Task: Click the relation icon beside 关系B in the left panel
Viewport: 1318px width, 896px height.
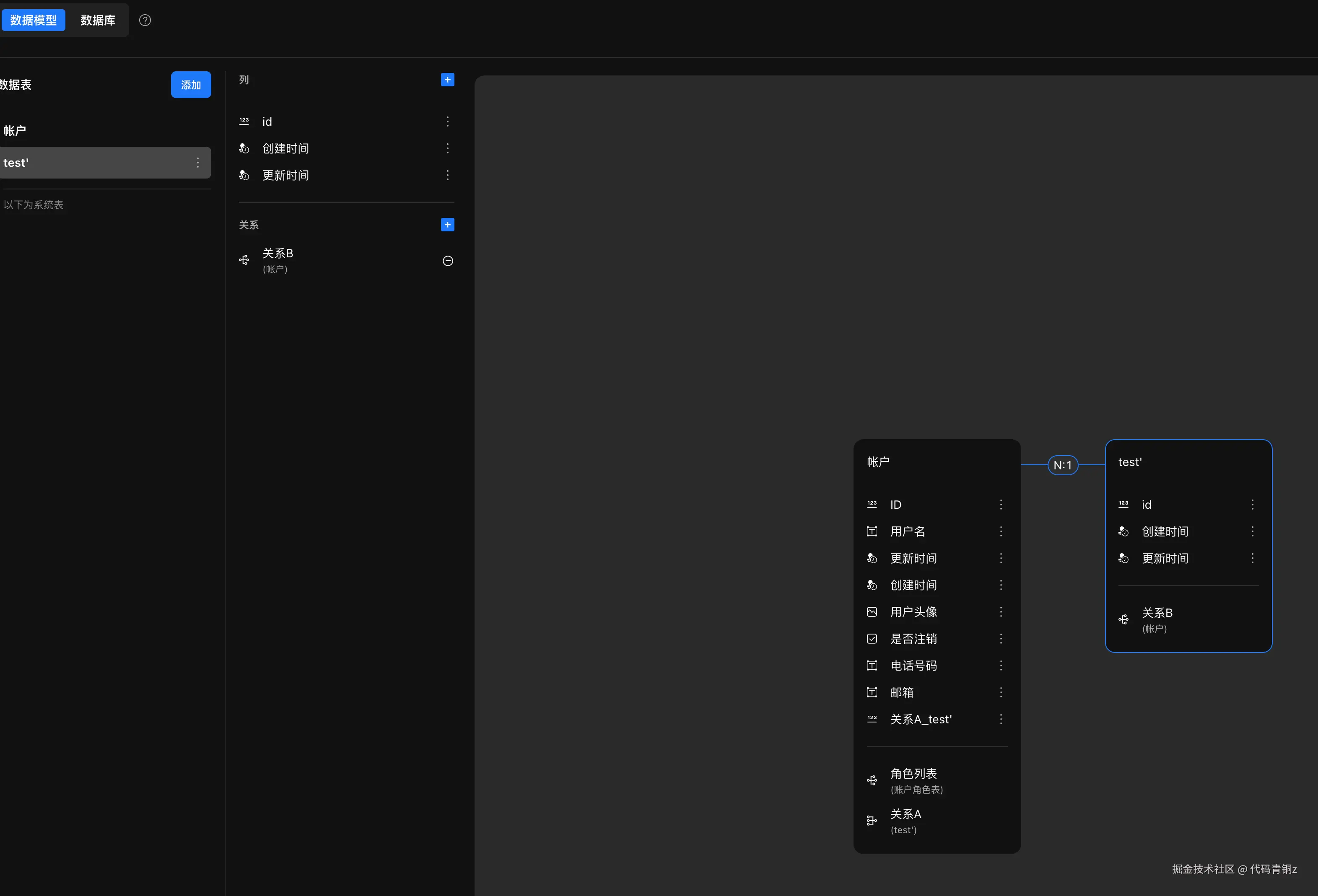Action: (244, 260)
